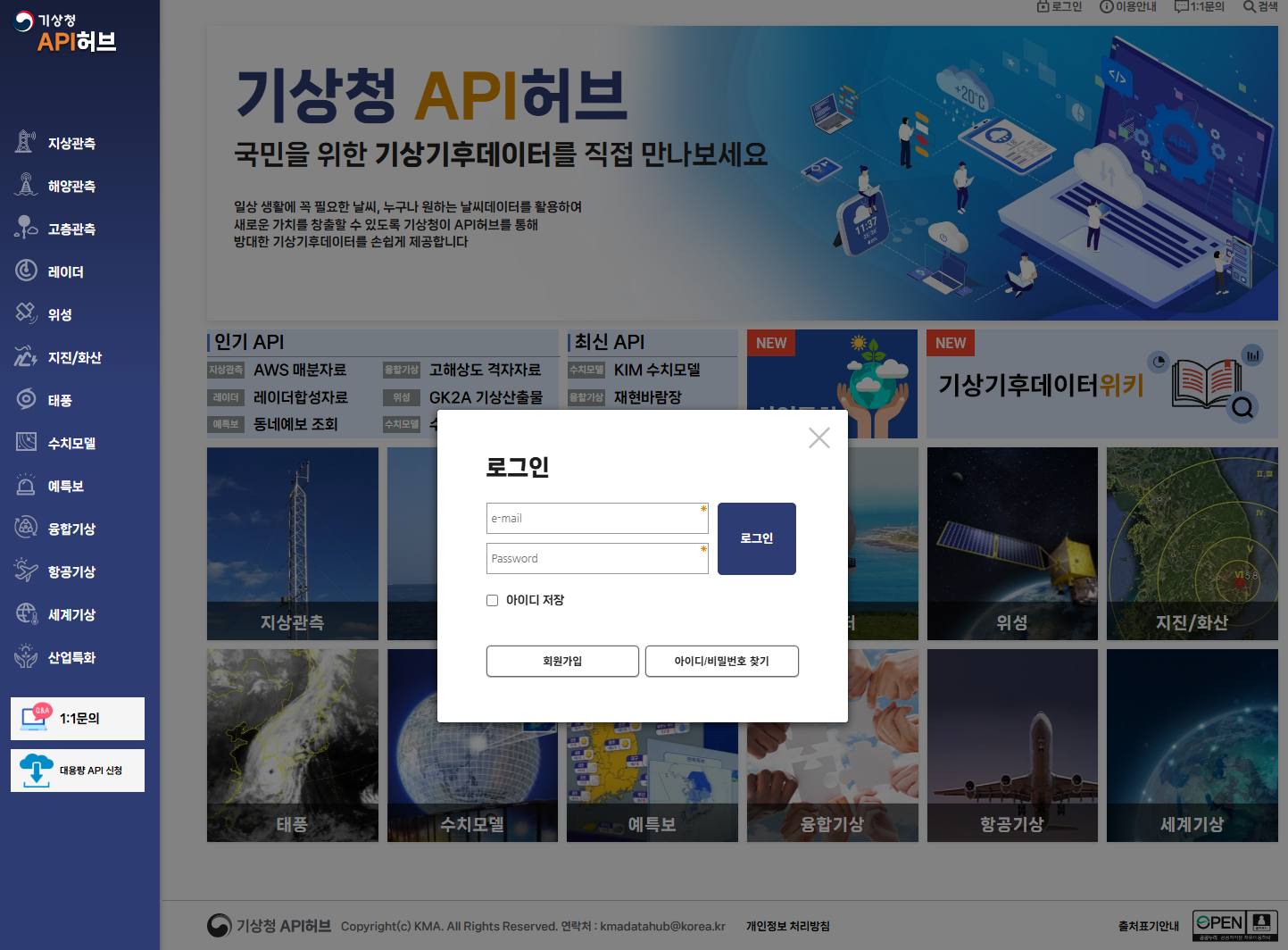Open 대용량 API 신청 sidebar button
This screenshot has width=1288, height=950.
tap(78, 771)
